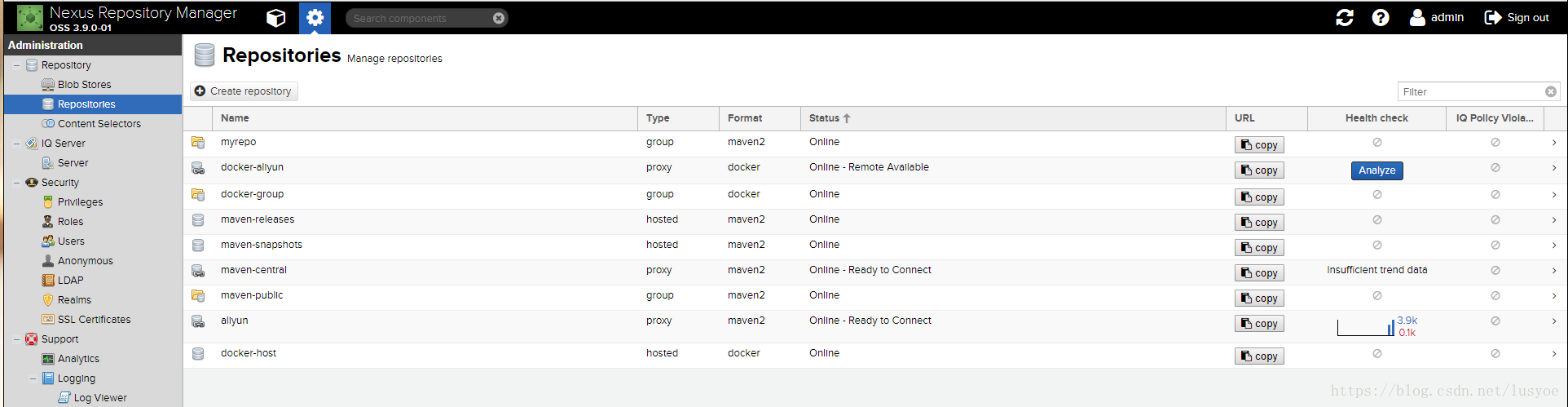Open the Browse cube icon in header
The height and width of the screenshot is (407, 1568).
pos(276,17)
